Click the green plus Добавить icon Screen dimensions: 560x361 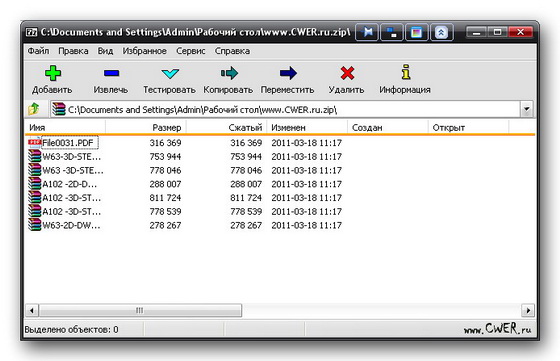(53, 73)
